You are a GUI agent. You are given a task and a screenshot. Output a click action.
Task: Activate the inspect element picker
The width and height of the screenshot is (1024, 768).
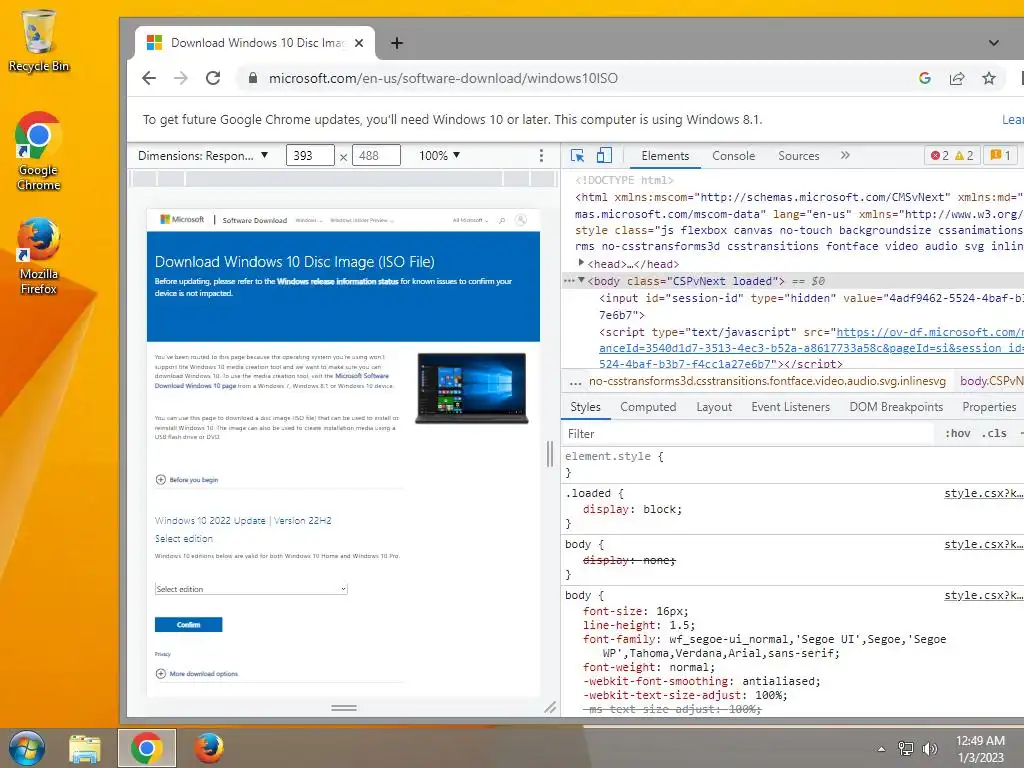[x=577, y=155]
